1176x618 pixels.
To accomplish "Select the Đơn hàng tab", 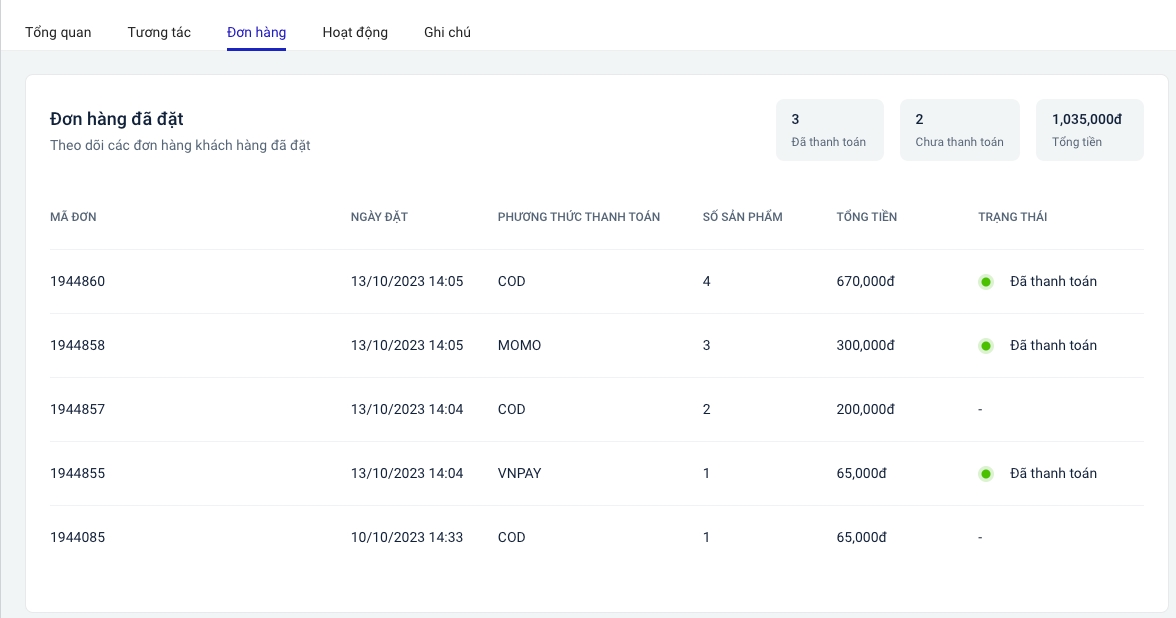I will (256, 32).
